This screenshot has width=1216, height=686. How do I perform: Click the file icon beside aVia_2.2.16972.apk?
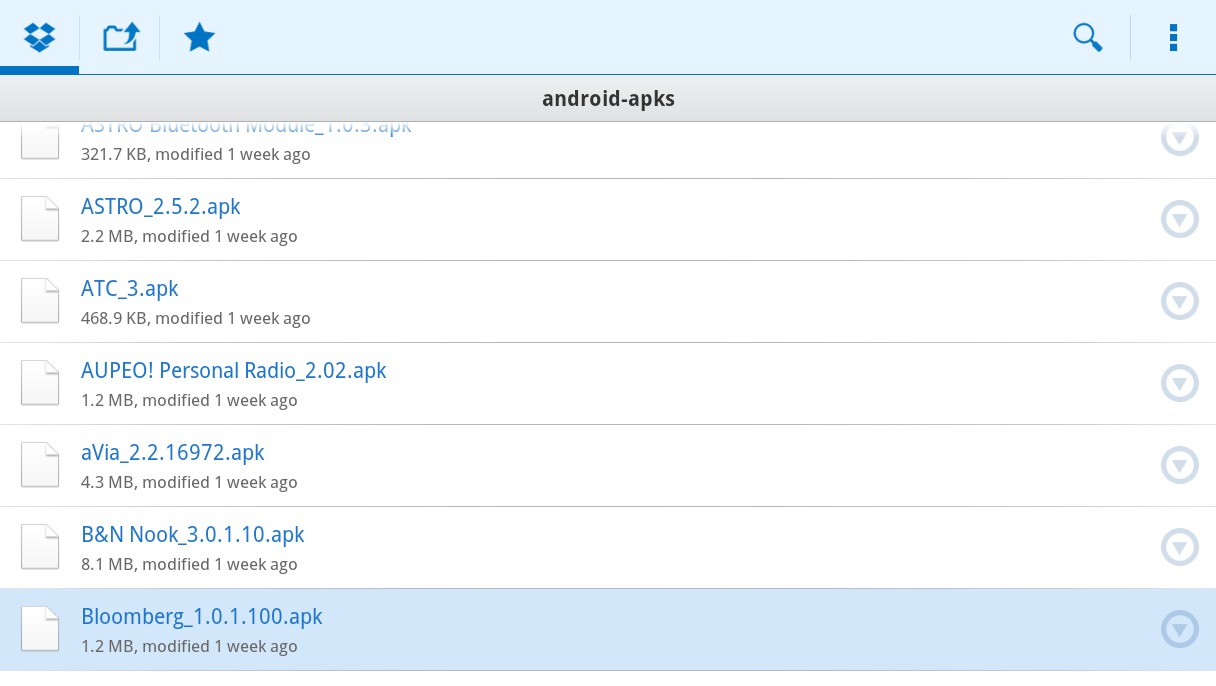click(x=41, y=465)
